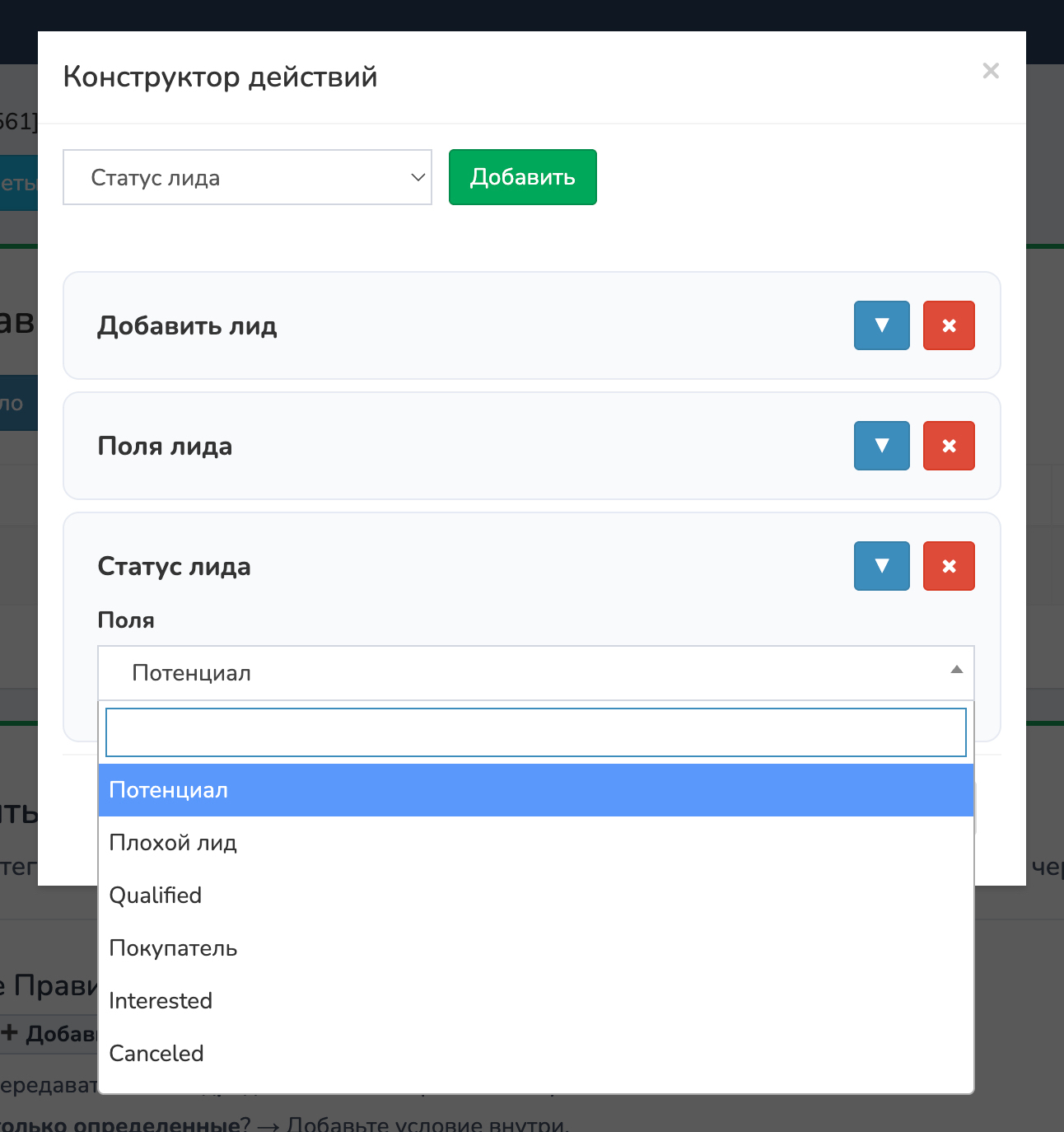Move Поля лида block down

881,446
